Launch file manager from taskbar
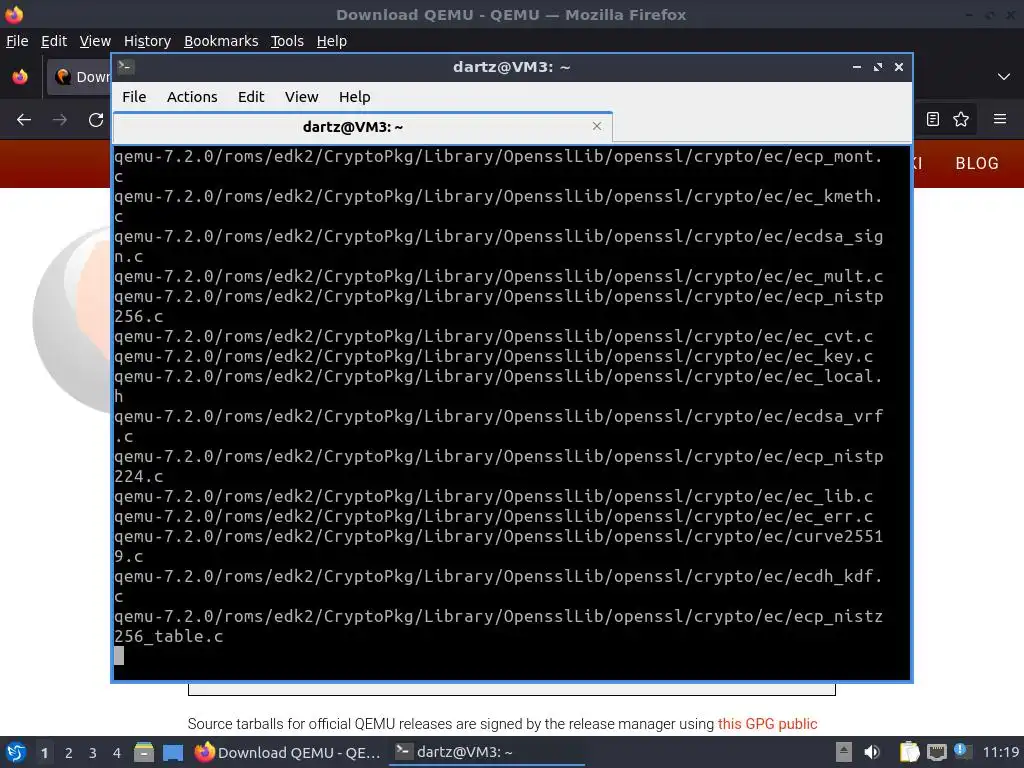Screen dimensions: 1024x768 coord(144,752)
